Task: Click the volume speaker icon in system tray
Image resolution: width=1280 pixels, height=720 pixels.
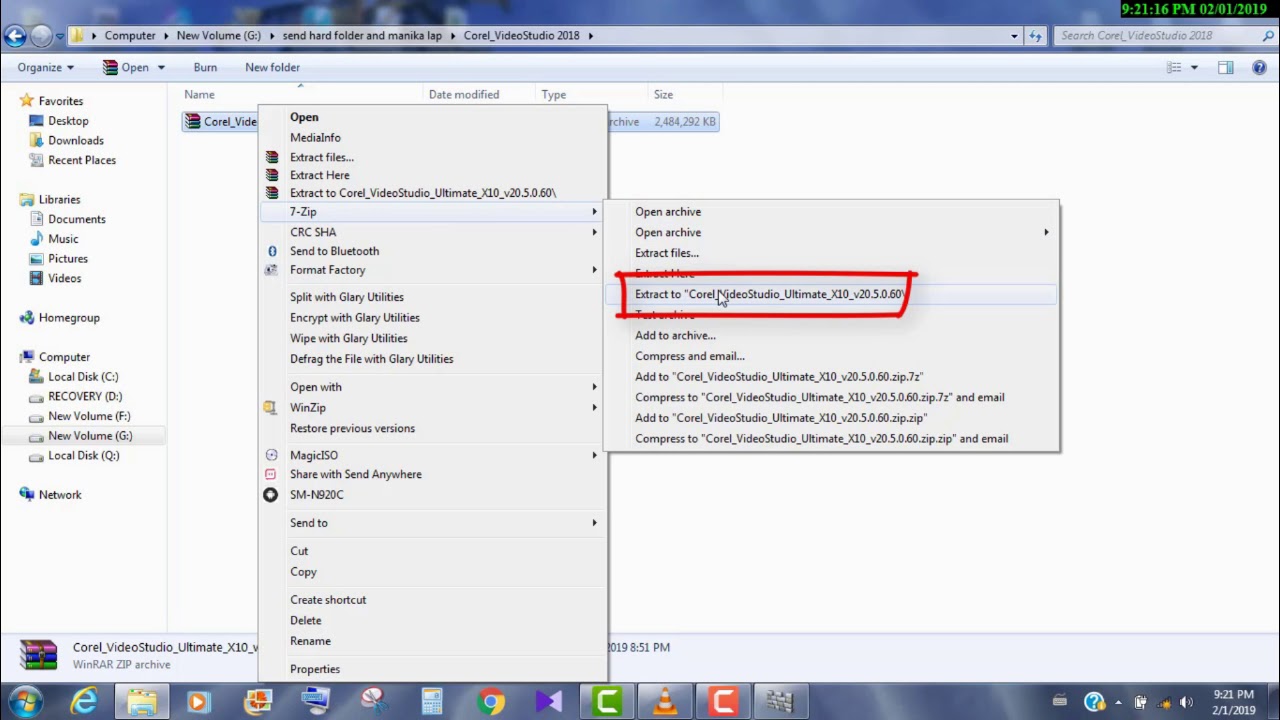Action: point(1187,702)
